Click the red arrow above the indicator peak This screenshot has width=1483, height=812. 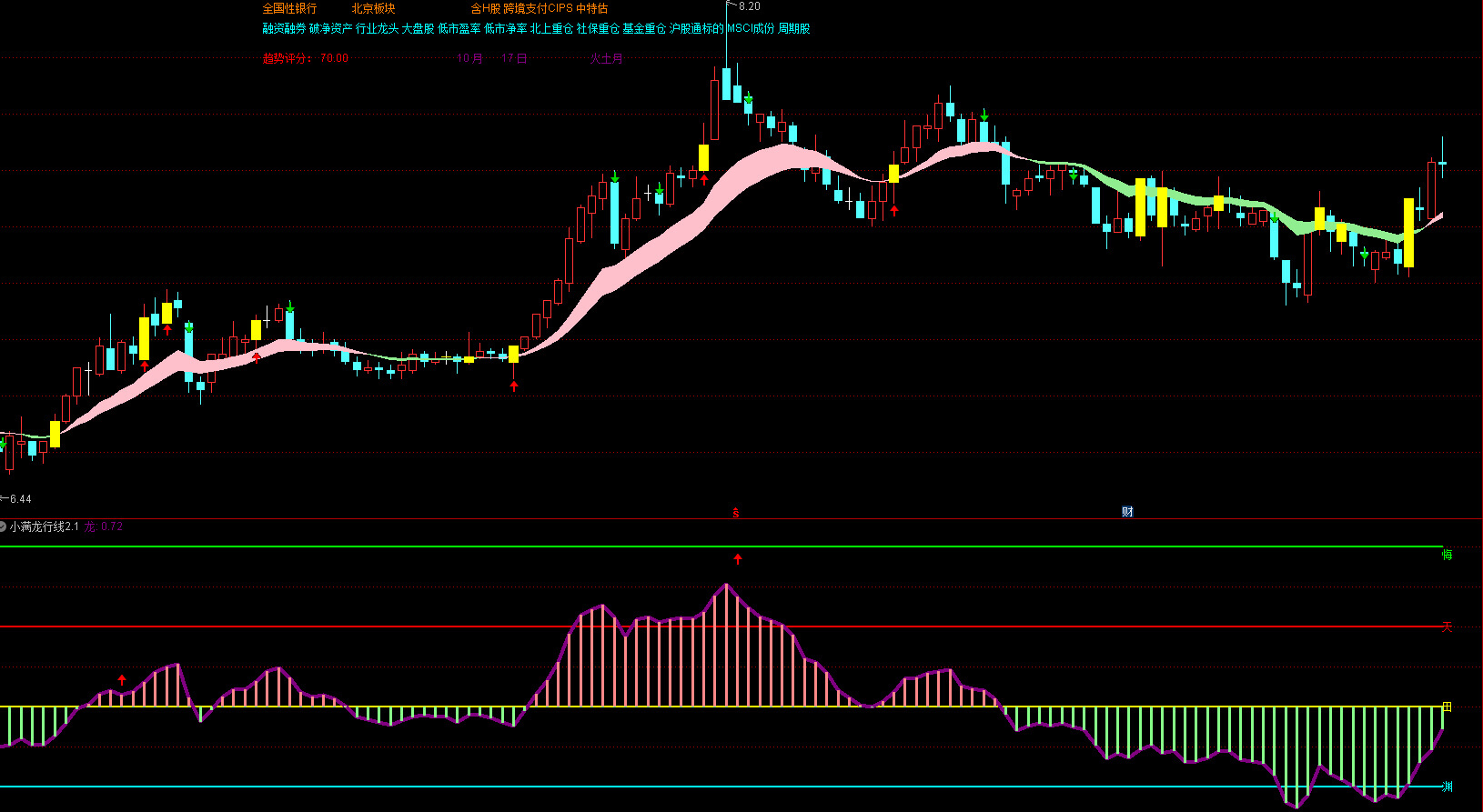pyautogui.click(x=738, y=559)
